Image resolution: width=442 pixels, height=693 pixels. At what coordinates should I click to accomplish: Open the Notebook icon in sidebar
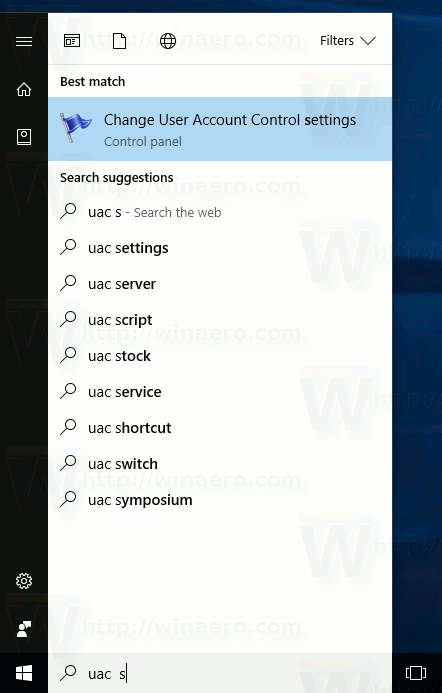[24, 137]
